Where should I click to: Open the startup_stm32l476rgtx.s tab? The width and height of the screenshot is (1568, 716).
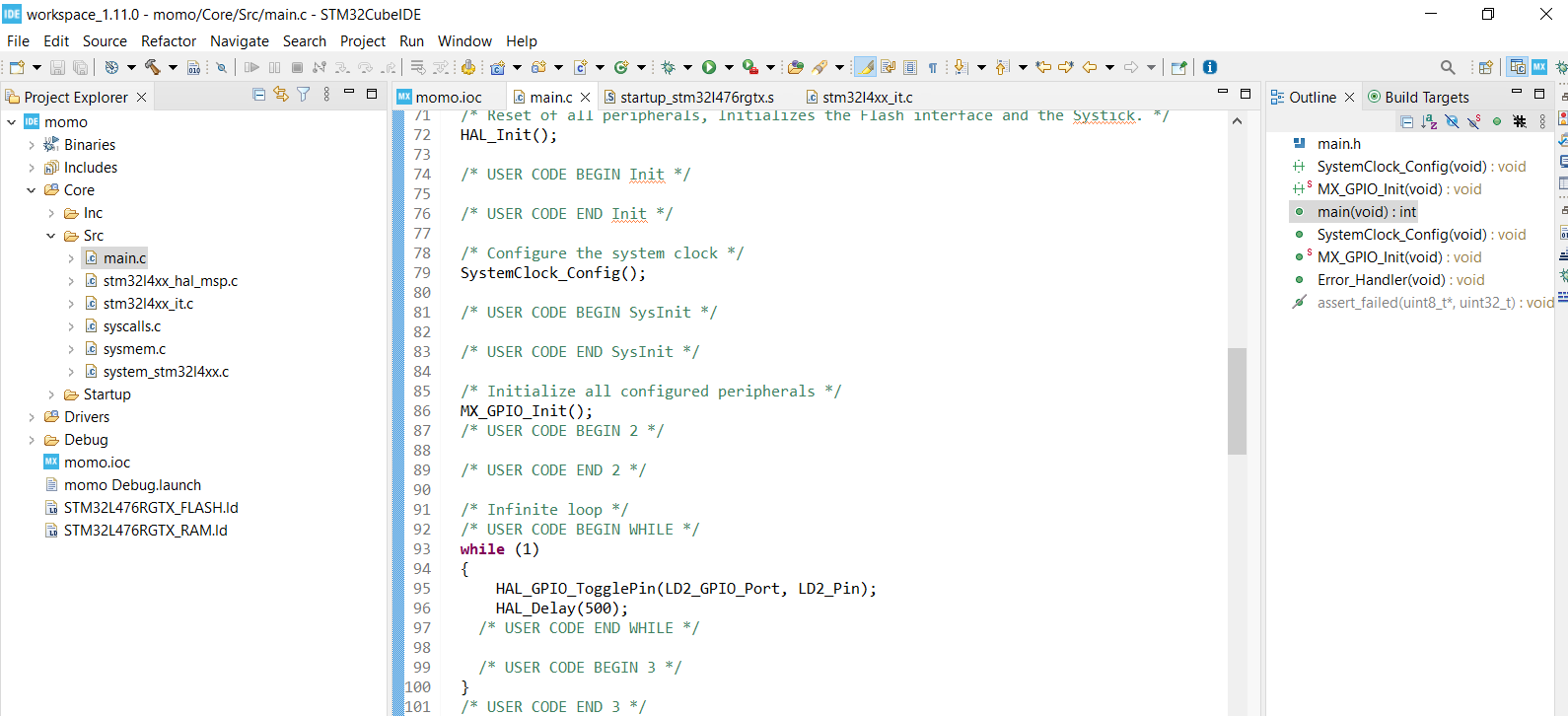[689, 97]
